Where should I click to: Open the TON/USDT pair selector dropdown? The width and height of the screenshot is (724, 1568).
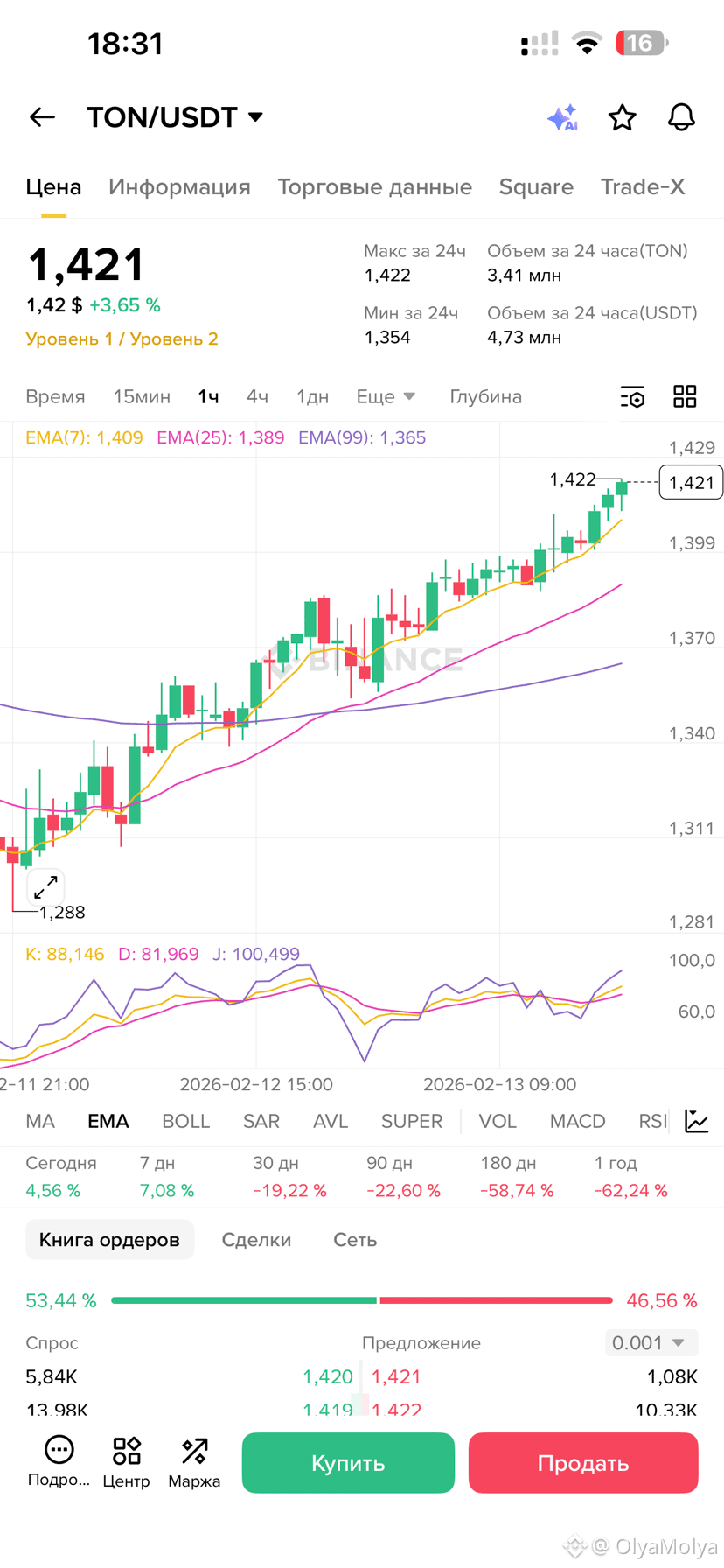click(x=175, y=117)
